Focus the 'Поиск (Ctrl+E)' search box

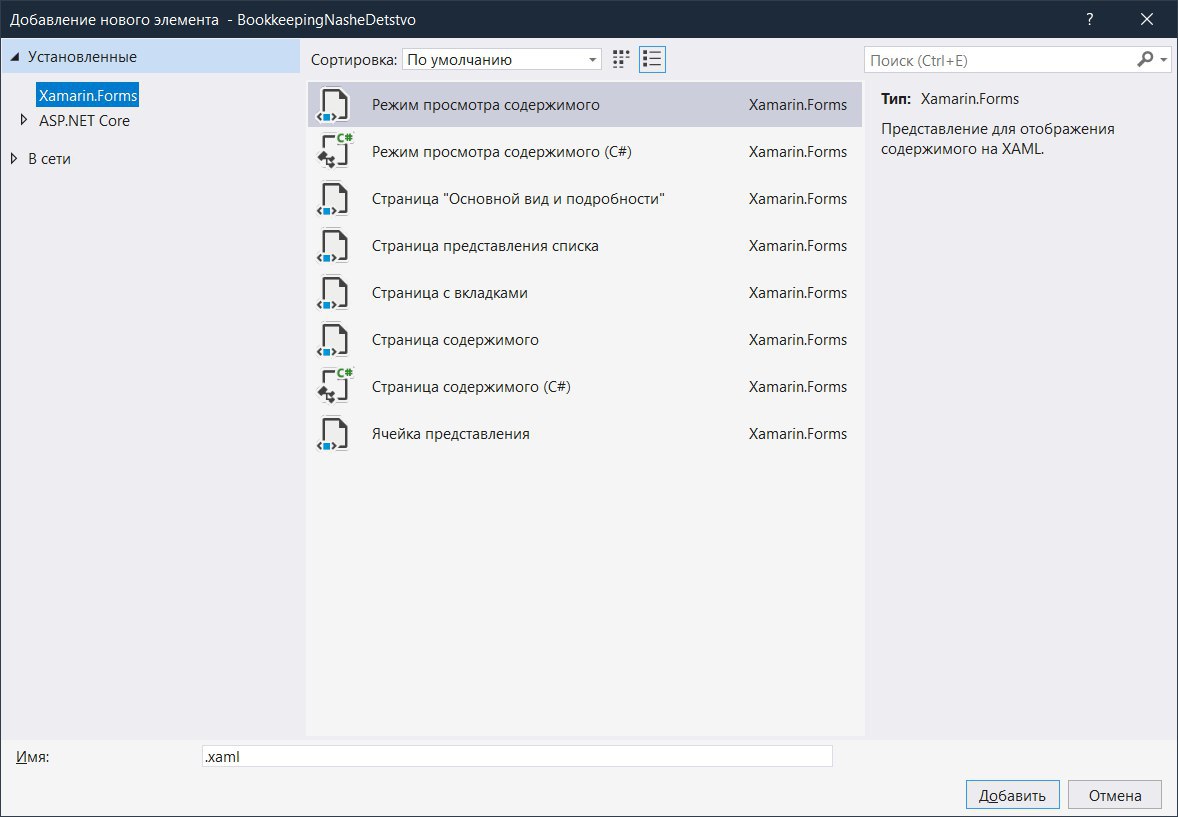pos(999,60)
